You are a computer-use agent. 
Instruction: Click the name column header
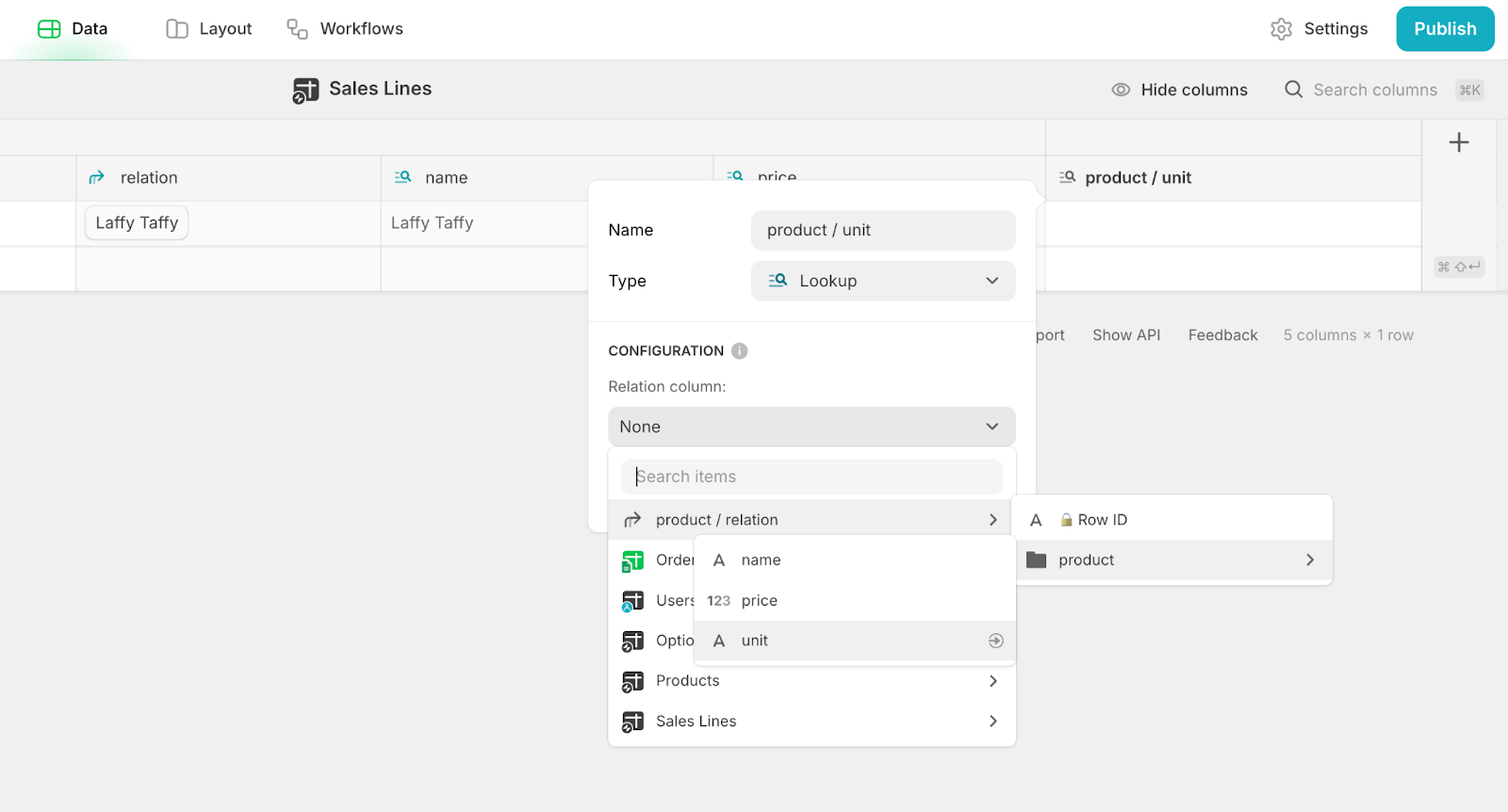(547, 178)
